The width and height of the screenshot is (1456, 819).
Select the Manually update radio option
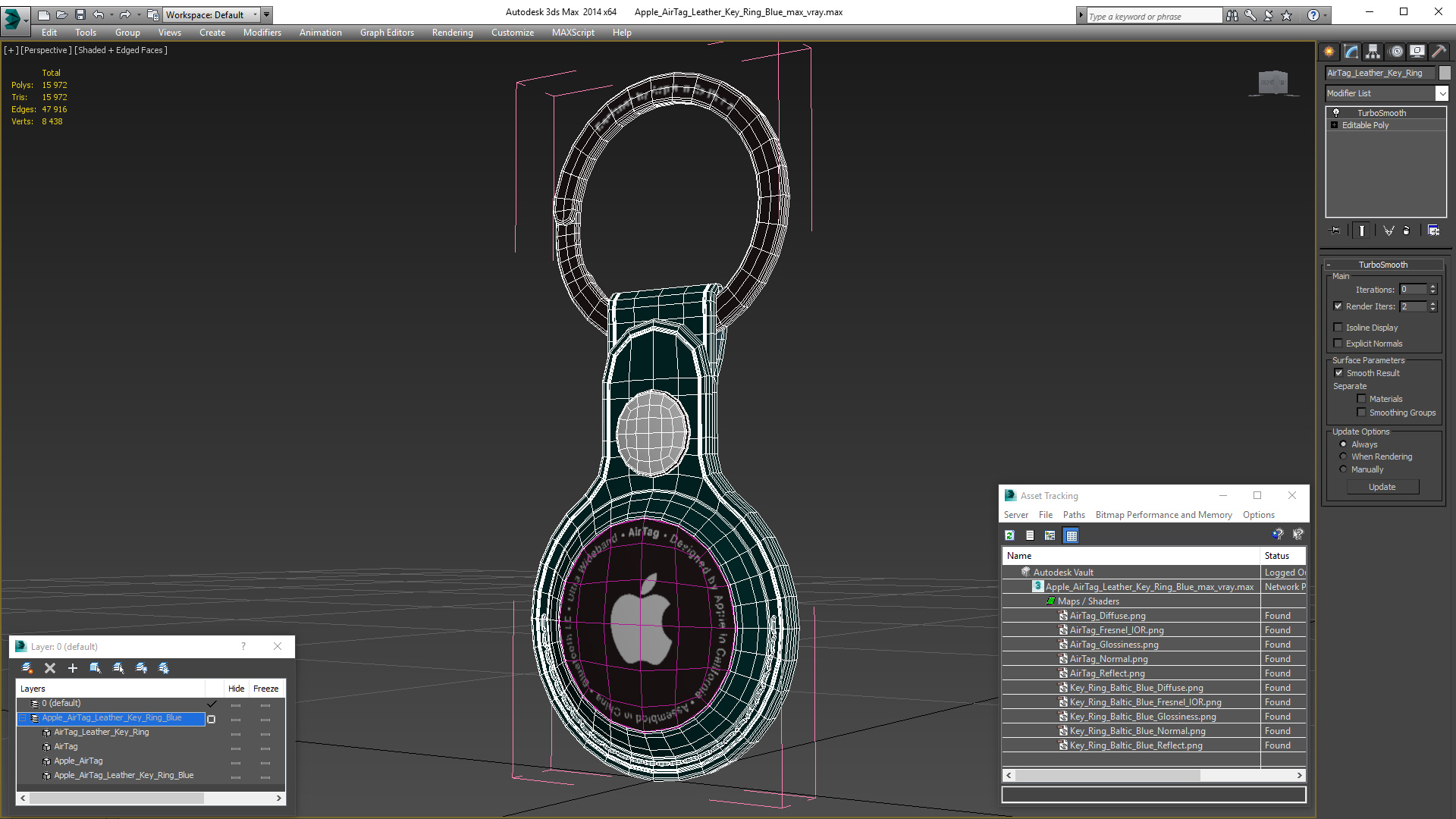[x=1343, y=469]
